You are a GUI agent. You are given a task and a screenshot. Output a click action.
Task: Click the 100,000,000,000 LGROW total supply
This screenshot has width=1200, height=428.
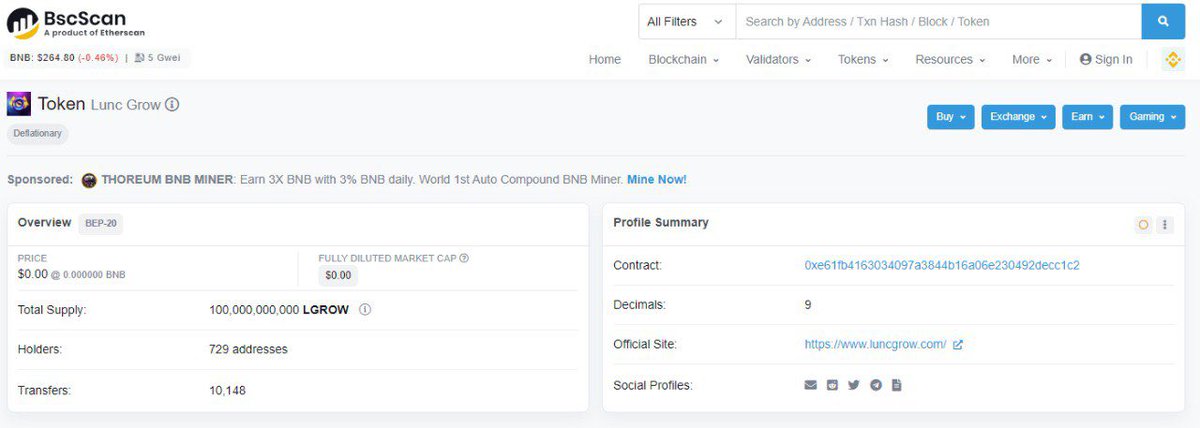click(x=279, y=310)
